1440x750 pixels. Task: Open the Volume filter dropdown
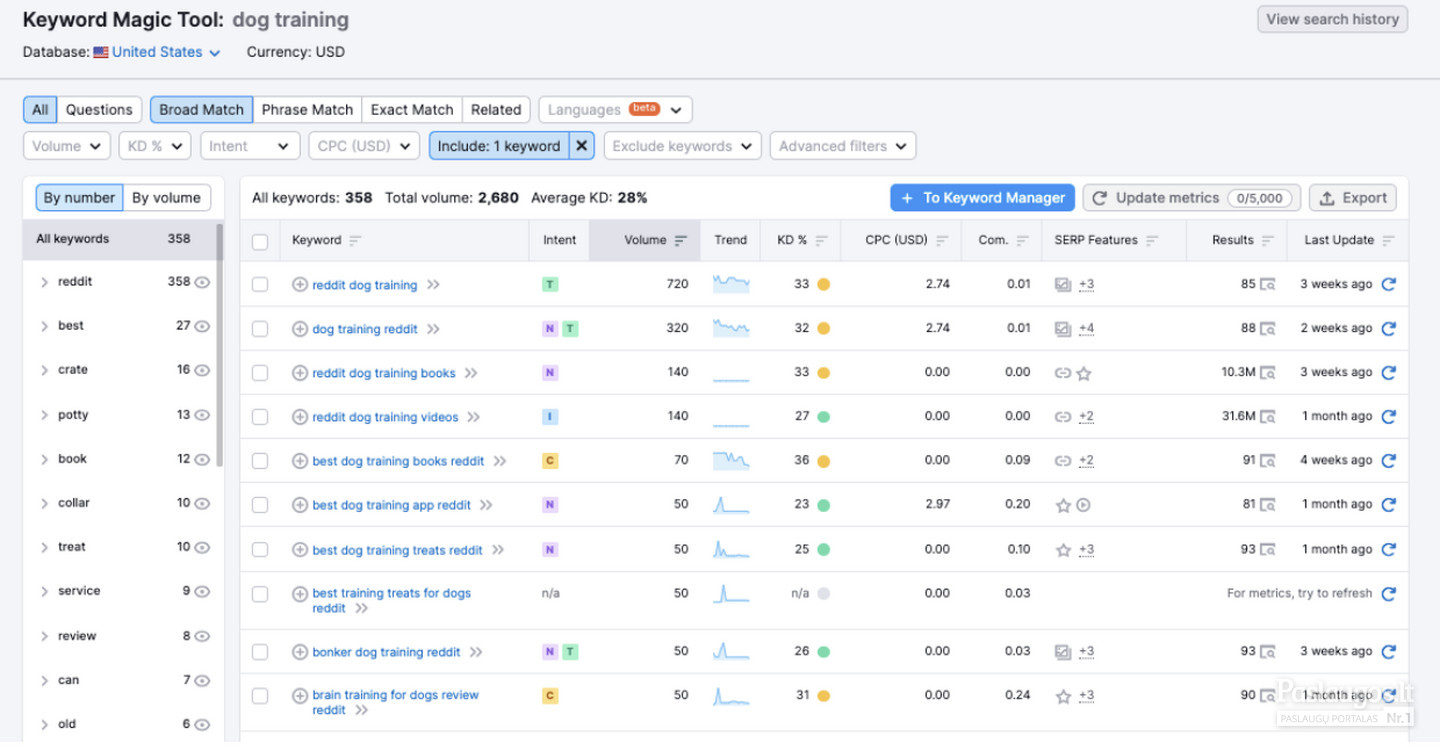point(67,146)
